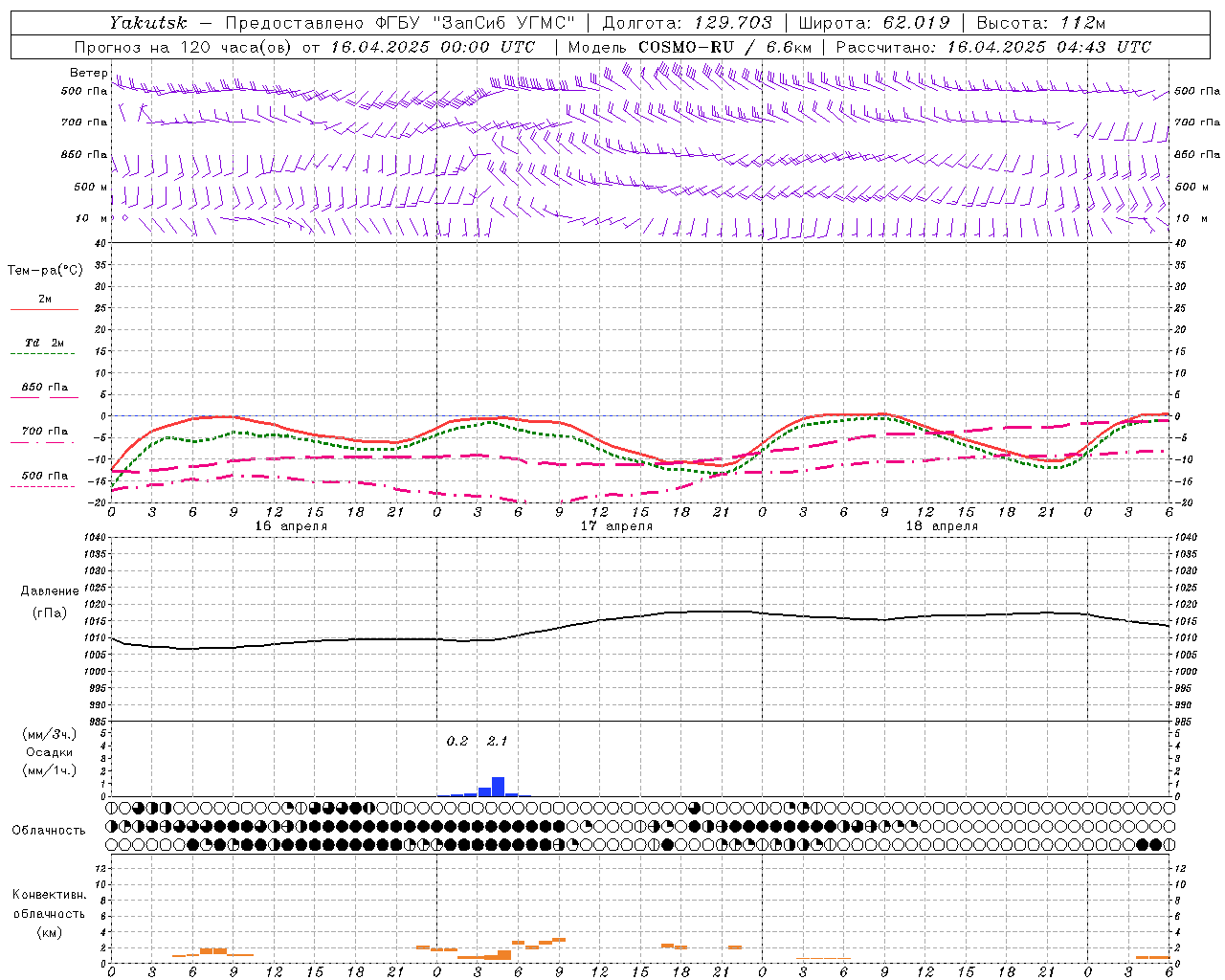
Task: Click the 2м legend entry under temperature
Action: pyautogui.click(x=44, y=299)
